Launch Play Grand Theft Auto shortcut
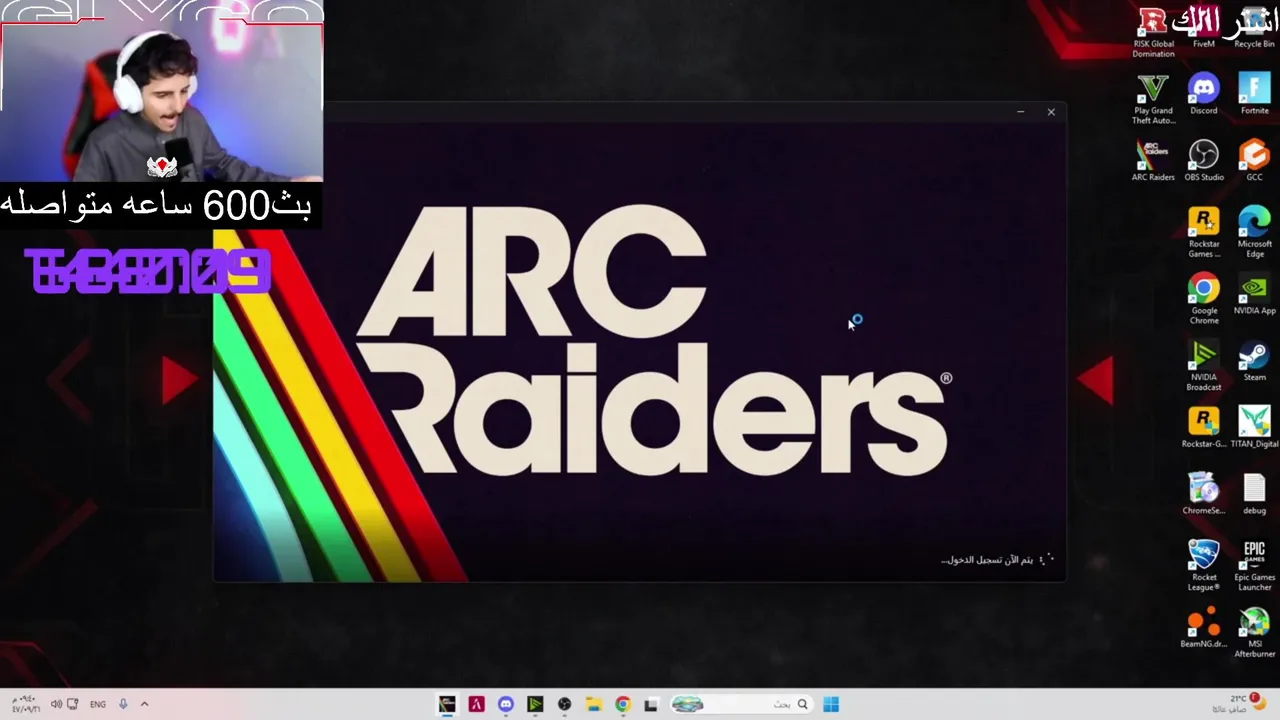The image size is (1280, 720). (1153, 99)
